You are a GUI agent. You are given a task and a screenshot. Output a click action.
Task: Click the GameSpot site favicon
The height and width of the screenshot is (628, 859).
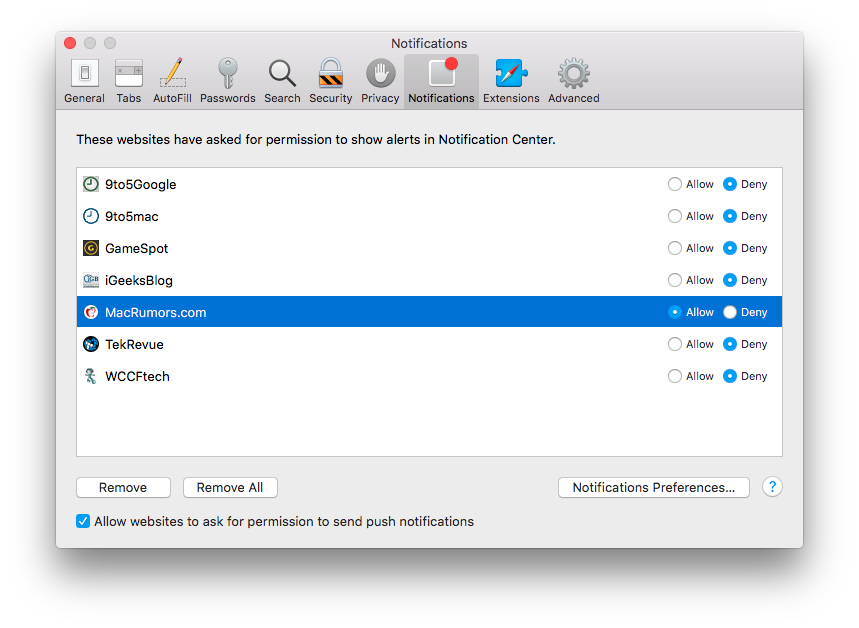(91, 248)
